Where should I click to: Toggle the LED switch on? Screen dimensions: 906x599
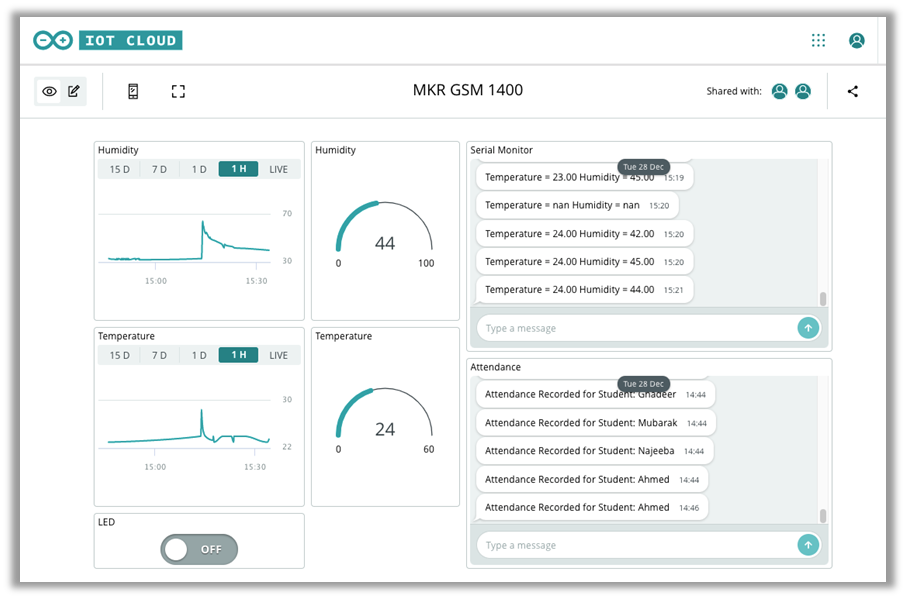(199, 549)
